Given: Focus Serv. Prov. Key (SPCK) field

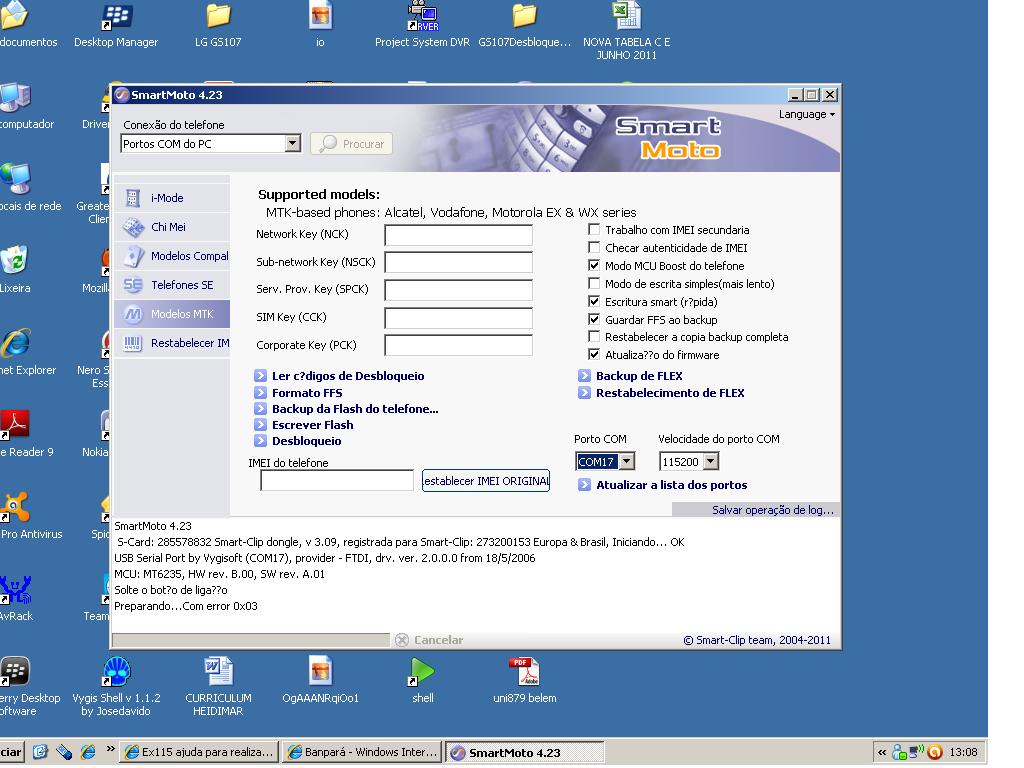Looking at the screenshot, I should (458, 290).
